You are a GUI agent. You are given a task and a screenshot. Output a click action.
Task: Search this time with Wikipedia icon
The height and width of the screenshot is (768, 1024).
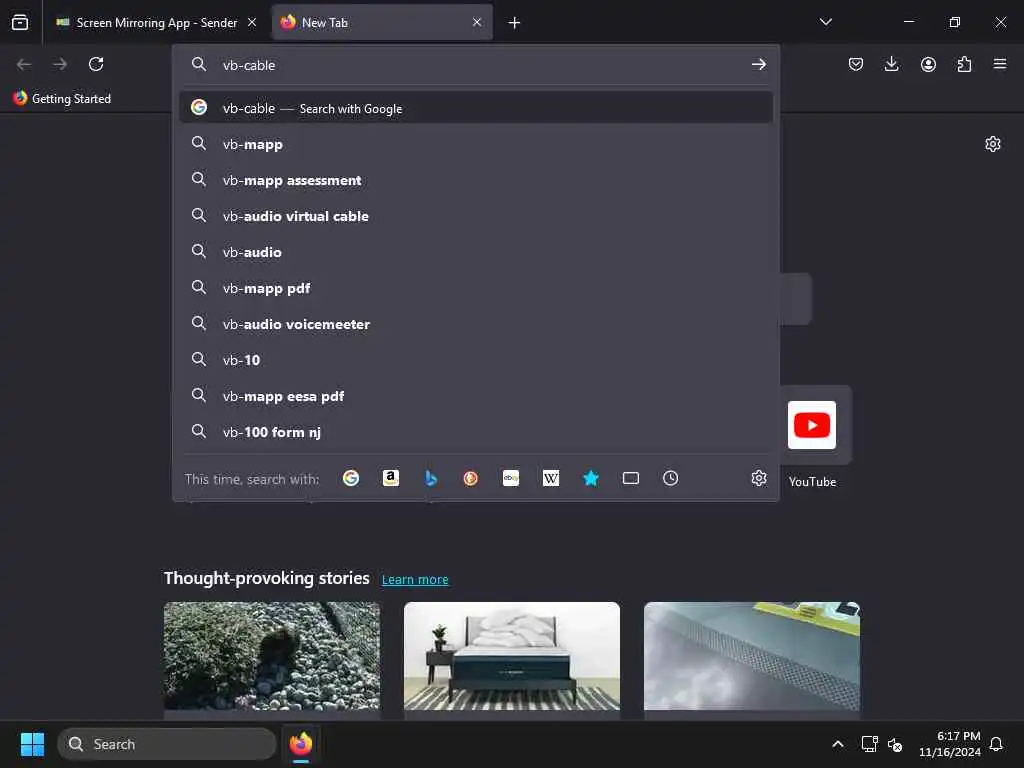point(551,478)
